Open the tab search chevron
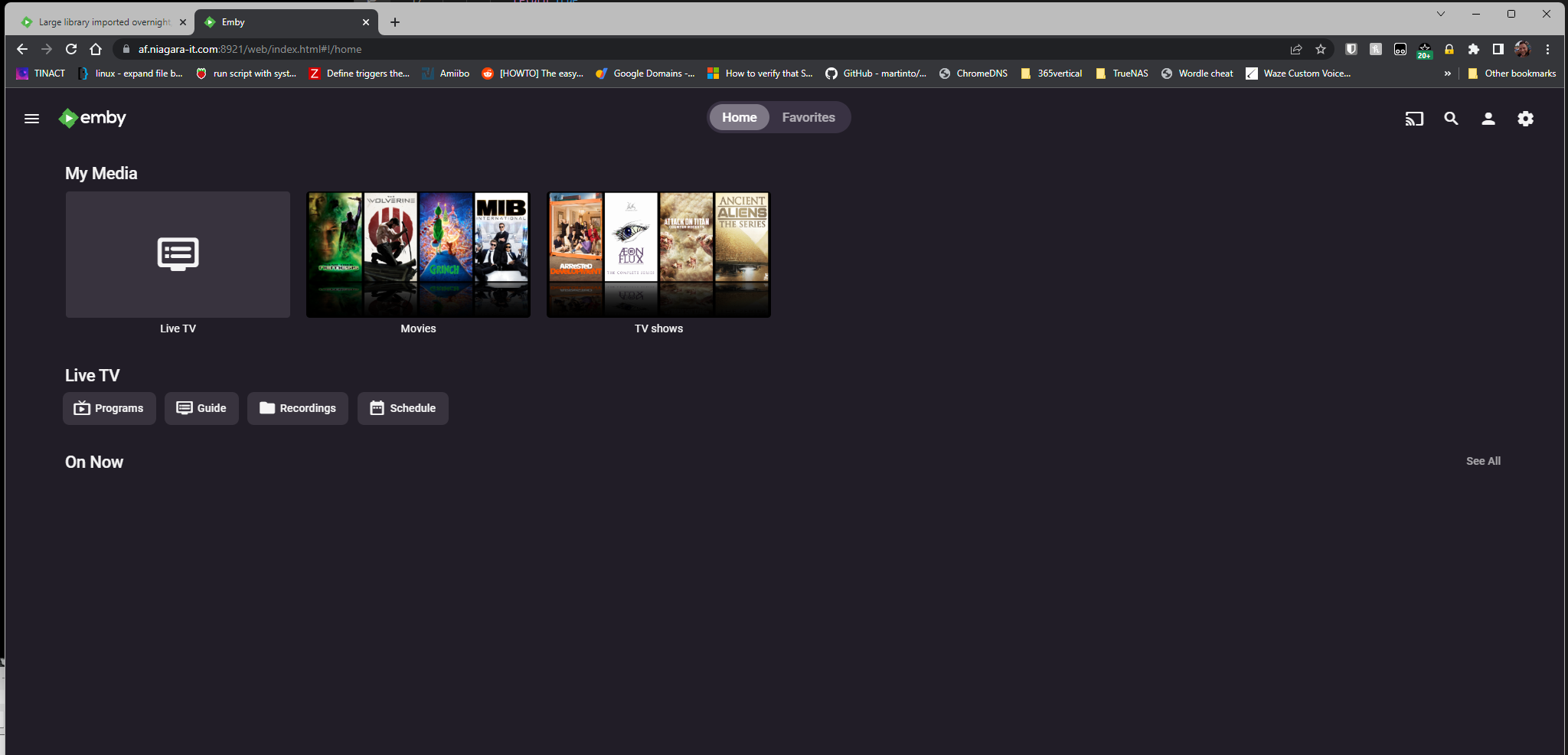 point(1441,14)
